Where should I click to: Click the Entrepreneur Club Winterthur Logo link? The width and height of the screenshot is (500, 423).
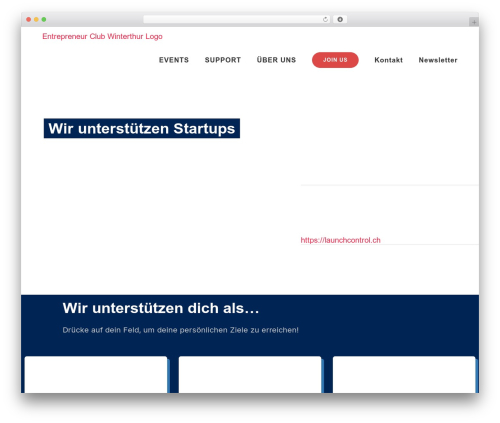point(102,36)
